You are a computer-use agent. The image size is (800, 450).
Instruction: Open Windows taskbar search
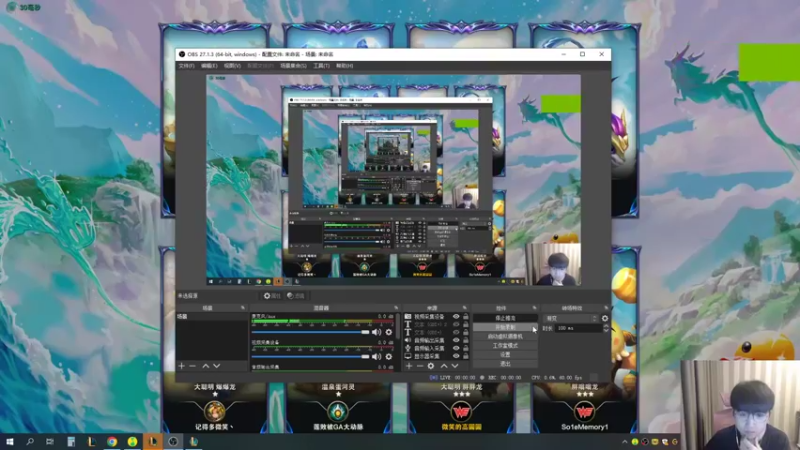tap(30, 442)
